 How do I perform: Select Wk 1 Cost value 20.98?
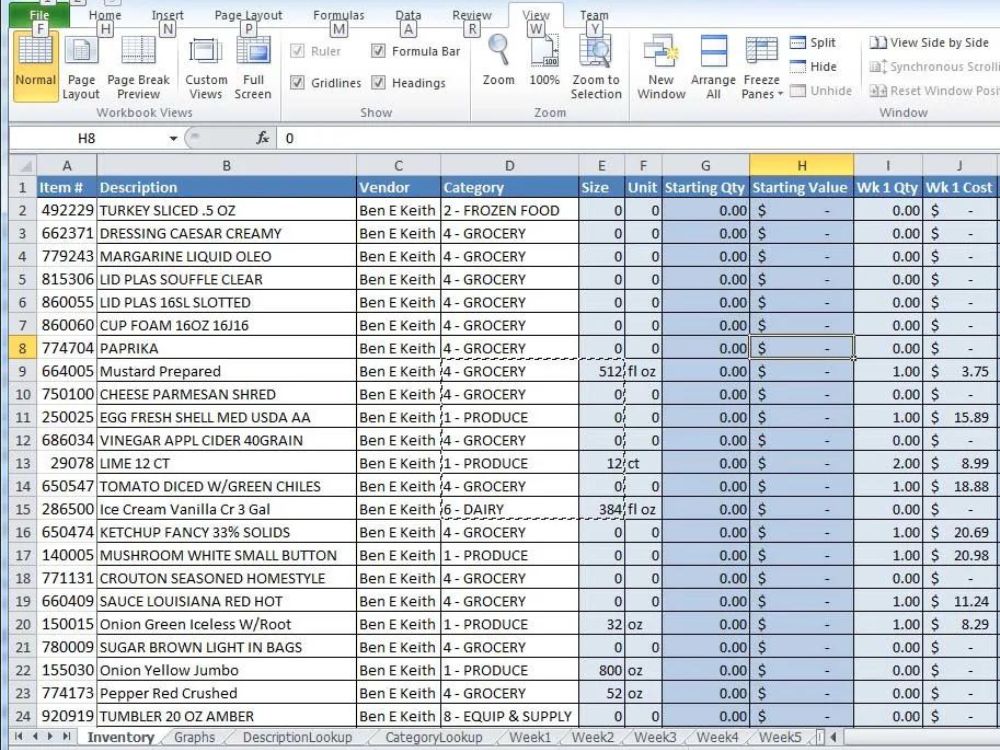pos(960,555)
